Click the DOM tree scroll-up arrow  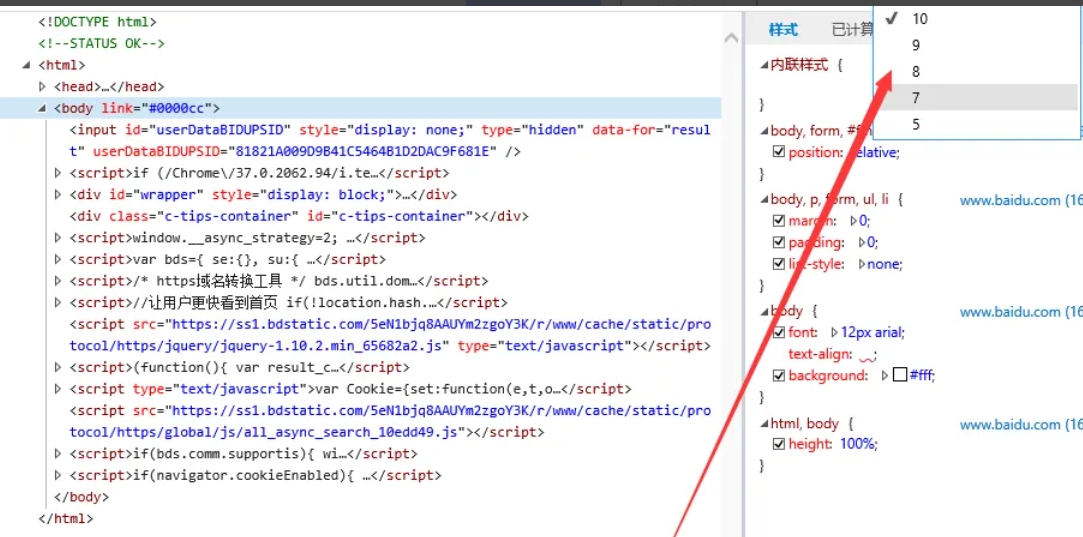coord(731,39)
